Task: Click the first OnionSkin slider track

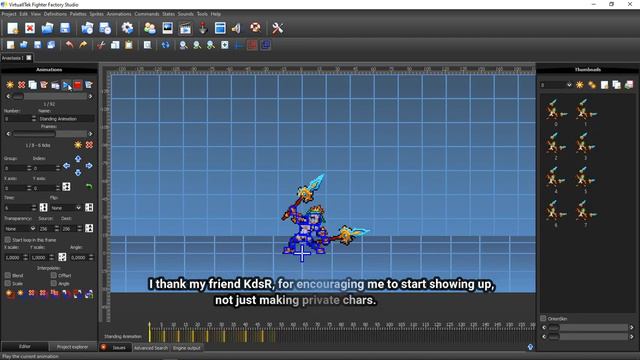Action: [588, 327]
